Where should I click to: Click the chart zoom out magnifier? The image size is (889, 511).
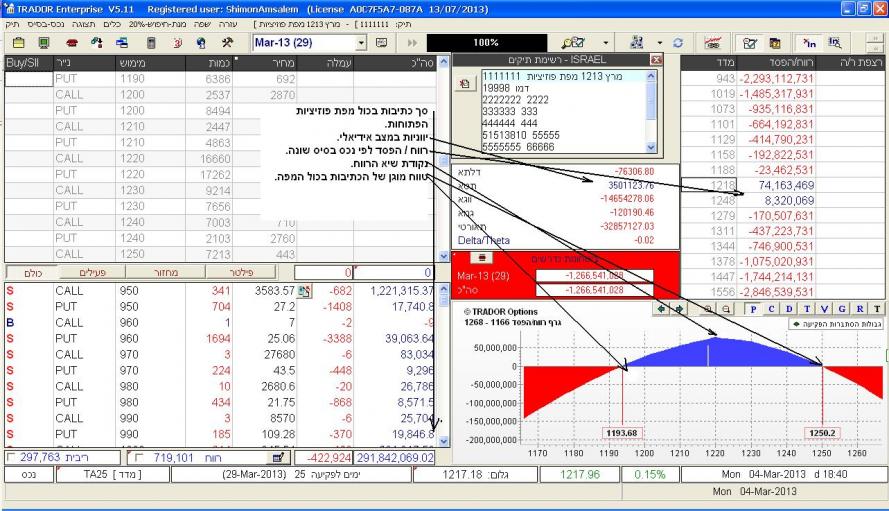[x=726, y=309]
